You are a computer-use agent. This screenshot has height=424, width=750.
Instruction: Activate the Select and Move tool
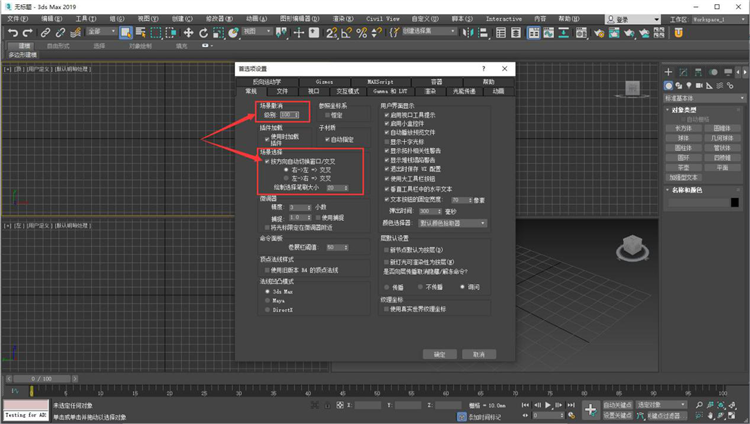point(188,33)
